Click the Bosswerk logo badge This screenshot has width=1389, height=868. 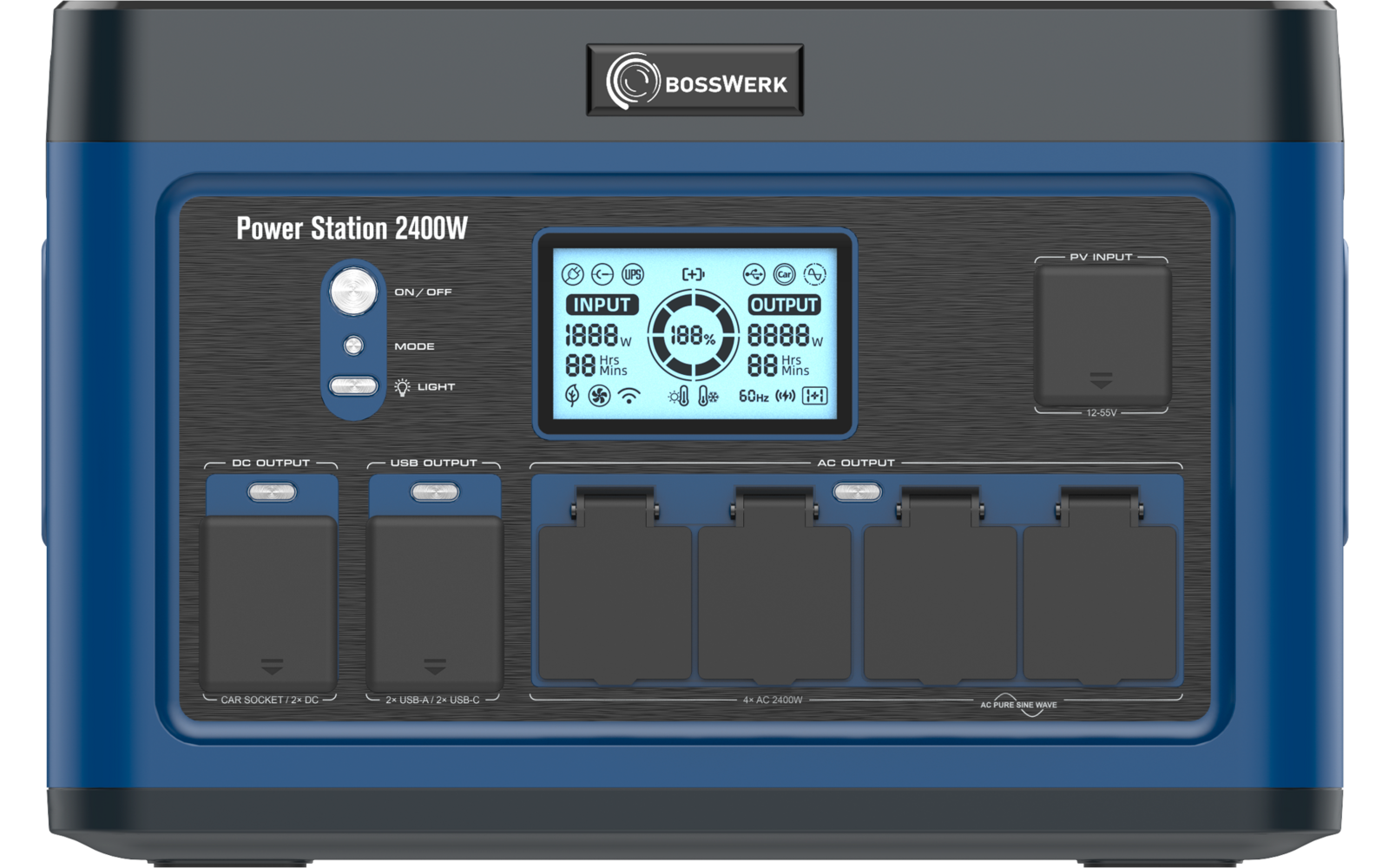tap(694, 81)
